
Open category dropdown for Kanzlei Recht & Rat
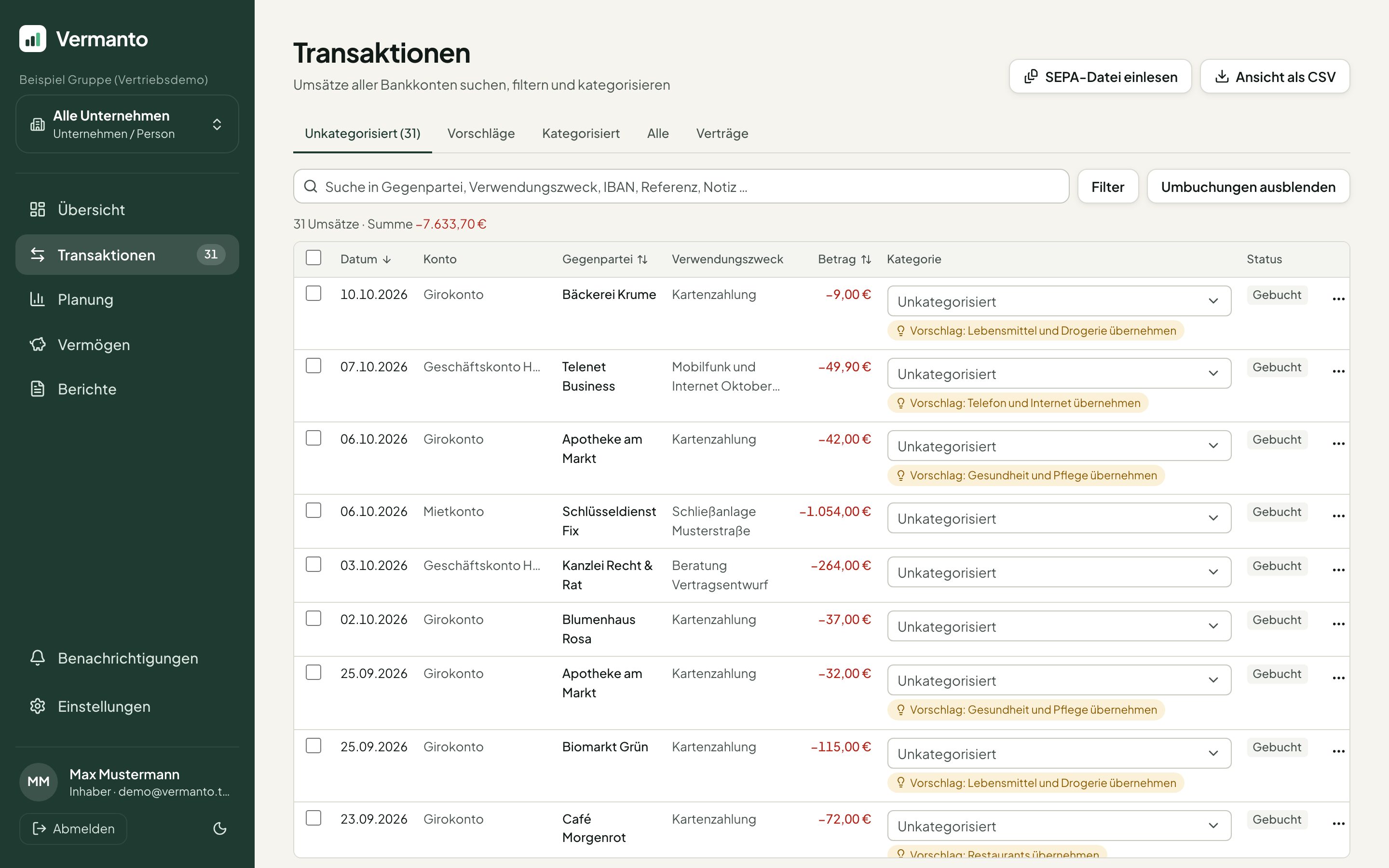[1059, 572]
